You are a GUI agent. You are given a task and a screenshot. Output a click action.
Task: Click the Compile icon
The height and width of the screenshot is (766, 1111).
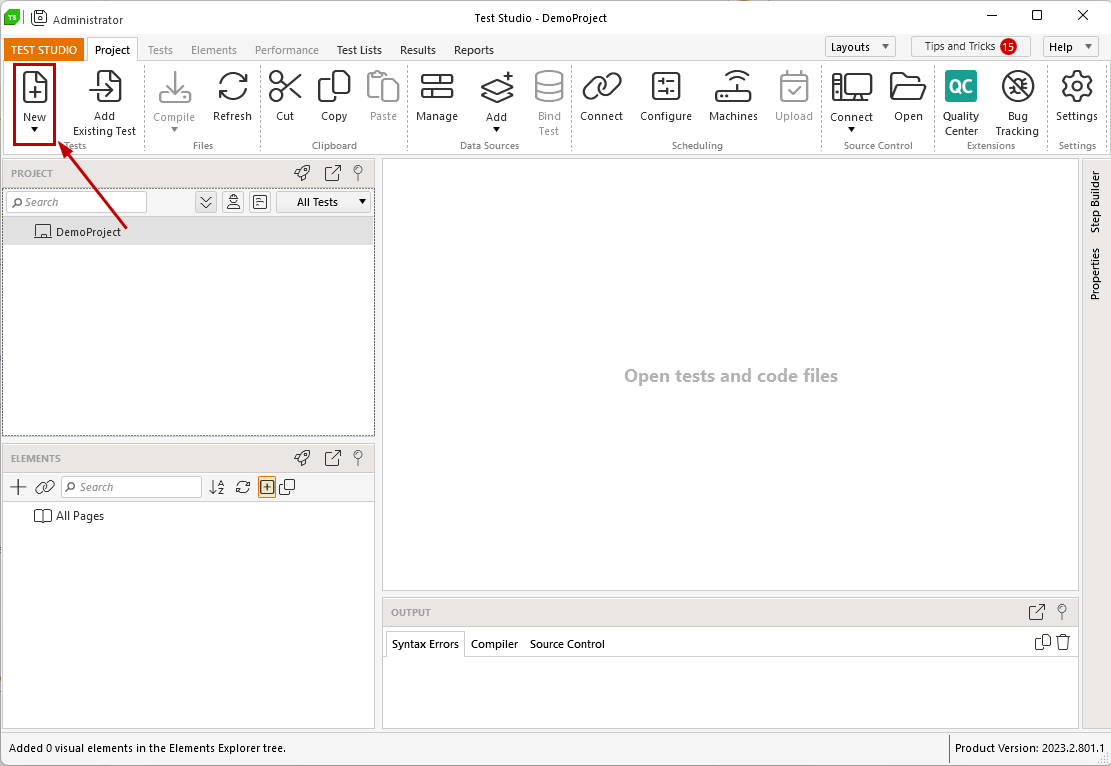174,87
